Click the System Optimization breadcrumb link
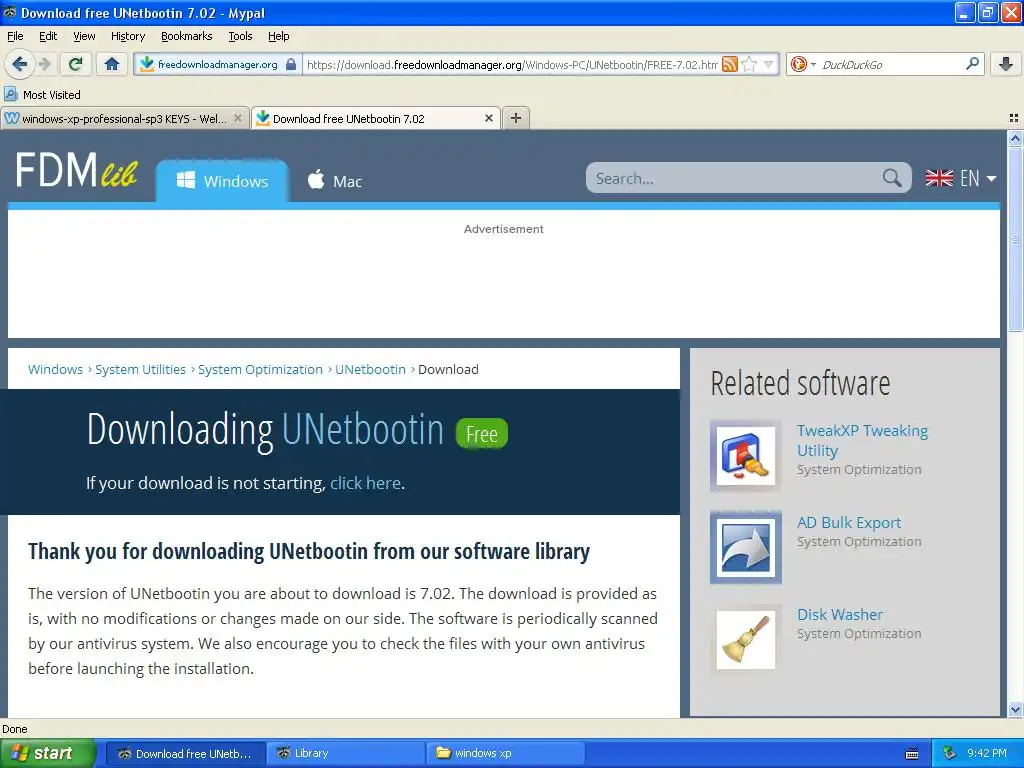1024x768 pixels. click(x=261, y=369)
